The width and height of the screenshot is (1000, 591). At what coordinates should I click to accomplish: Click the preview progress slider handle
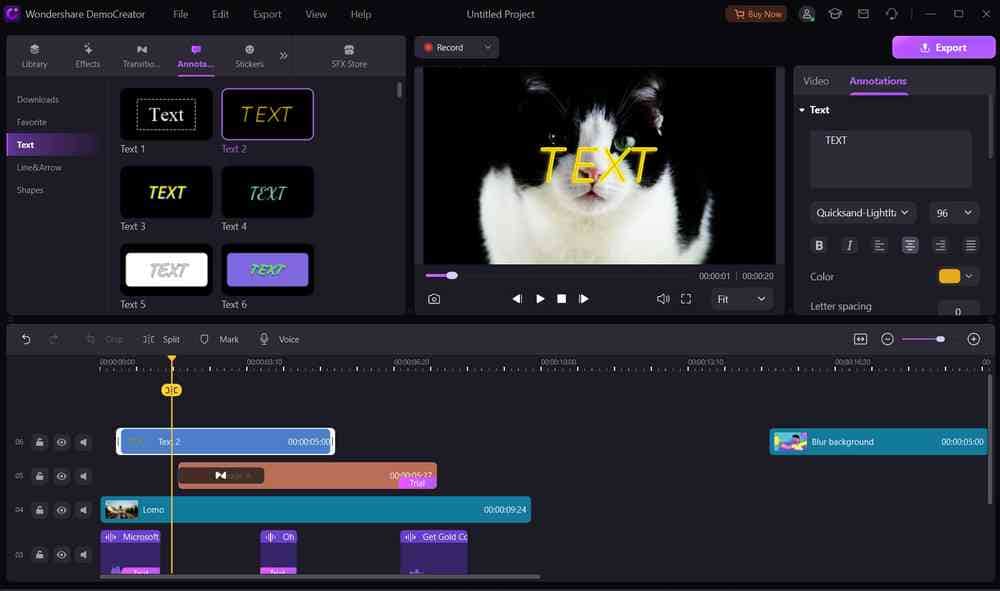pos(452,275)
